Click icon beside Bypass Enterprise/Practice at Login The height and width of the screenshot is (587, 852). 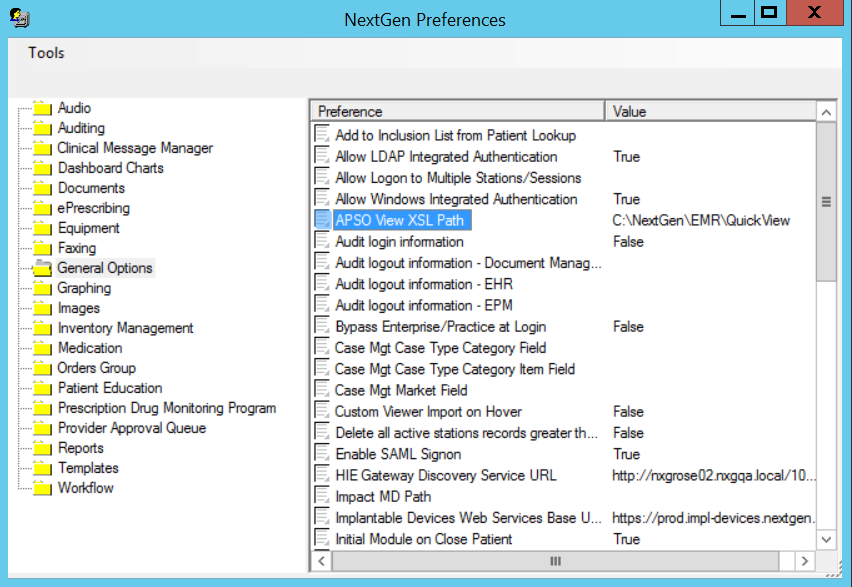[322, 326]
